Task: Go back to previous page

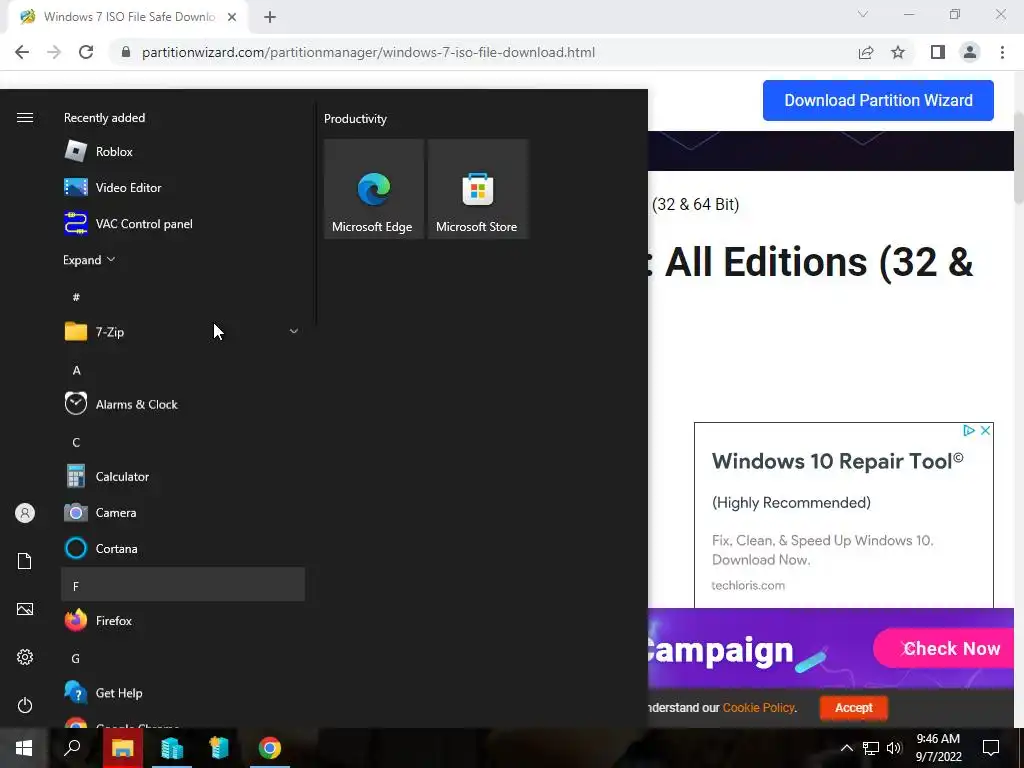Action: (x=22, y=52)
